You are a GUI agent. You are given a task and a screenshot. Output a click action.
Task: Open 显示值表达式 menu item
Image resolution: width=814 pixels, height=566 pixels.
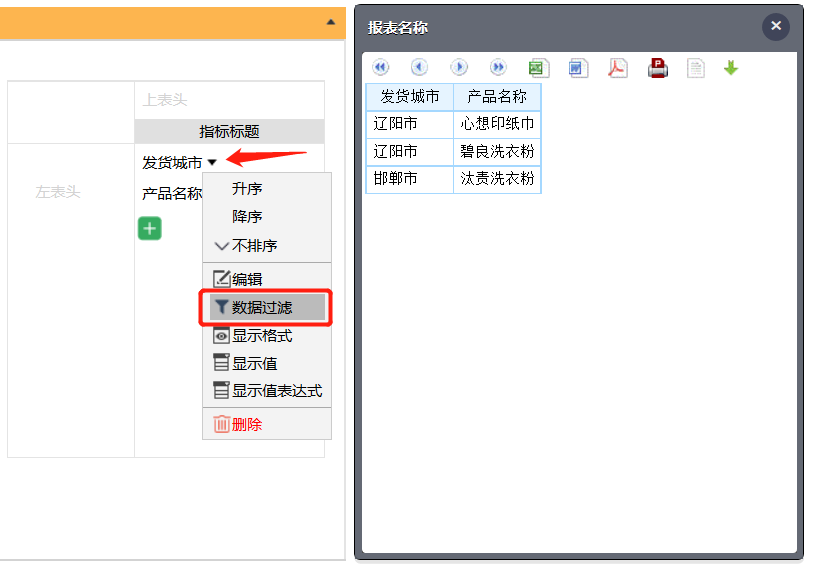click(267, 390)
